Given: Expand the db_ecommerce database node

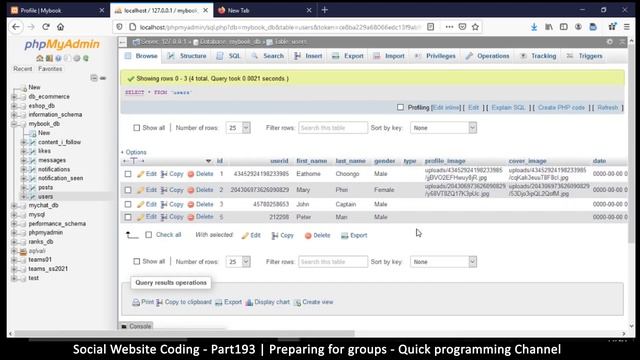Looking at the screenshot, I should (x=14, y=97).
